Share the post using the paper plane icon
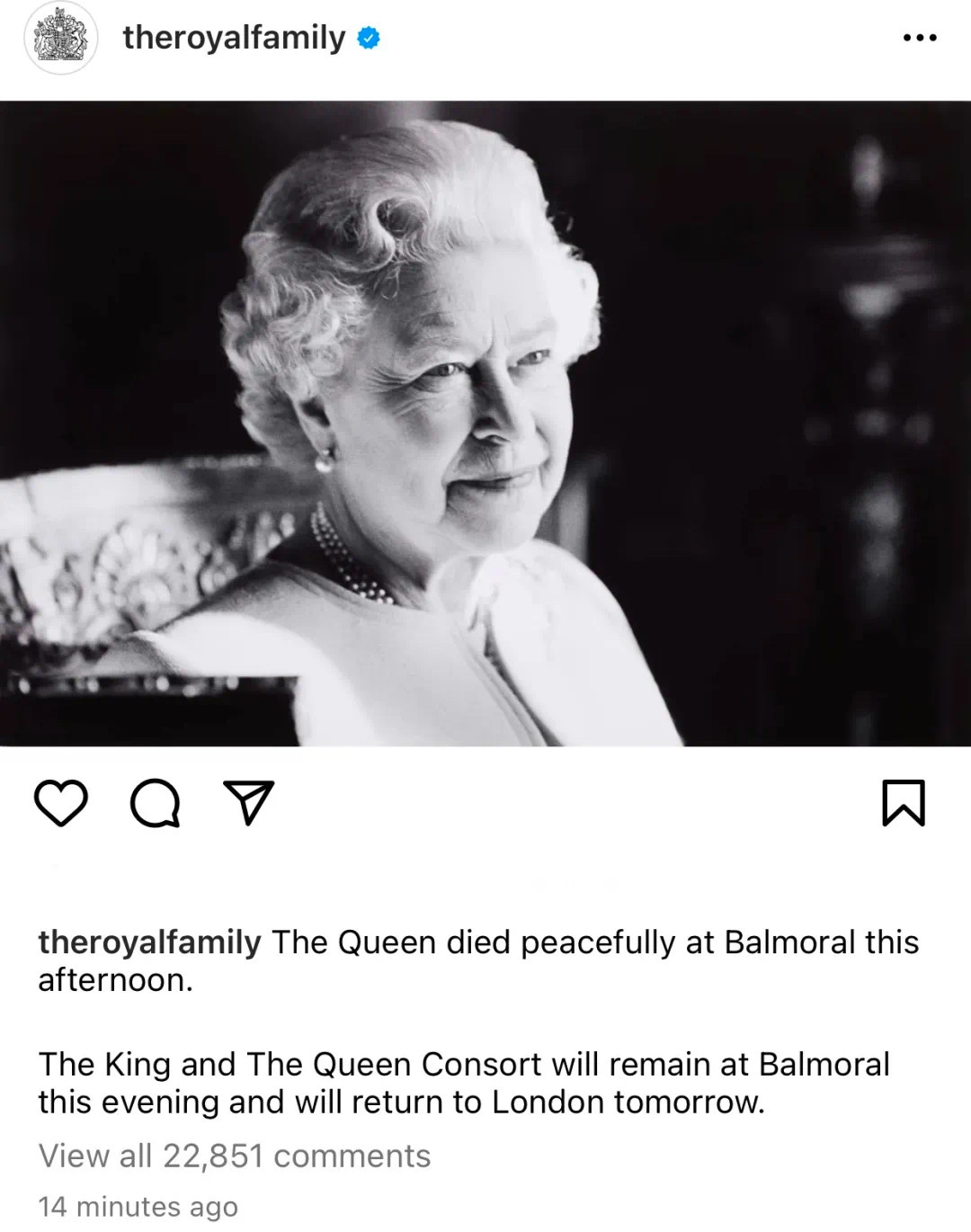The height and width of the screenshot is (1232, 971). click(248, 802)
